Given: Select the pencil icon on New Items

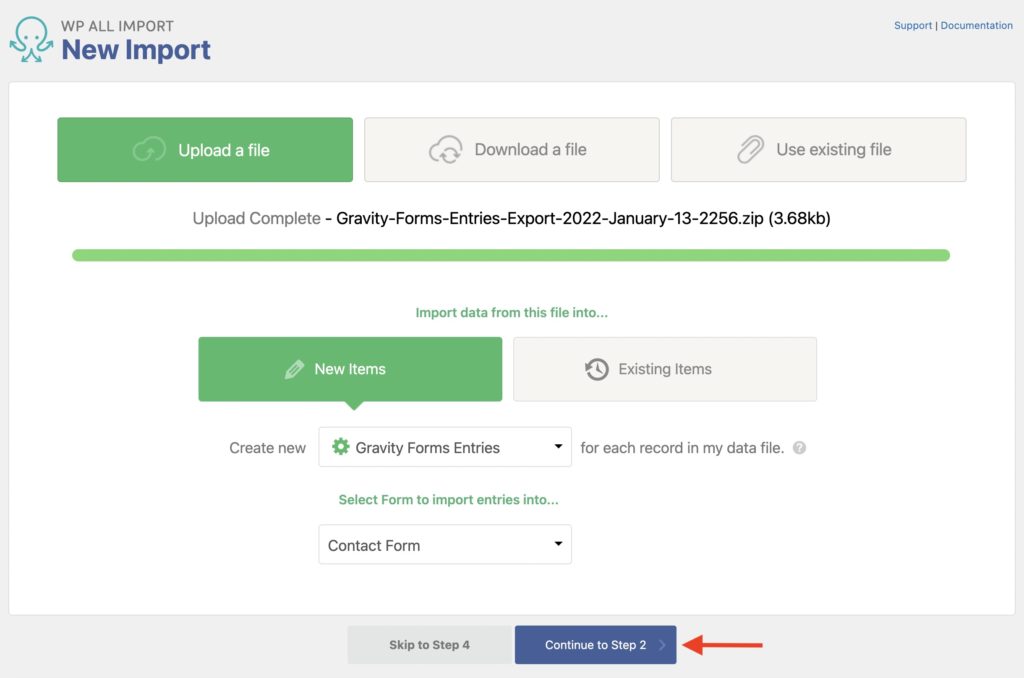Looking at the screenshot, I should tap(295, 369).
